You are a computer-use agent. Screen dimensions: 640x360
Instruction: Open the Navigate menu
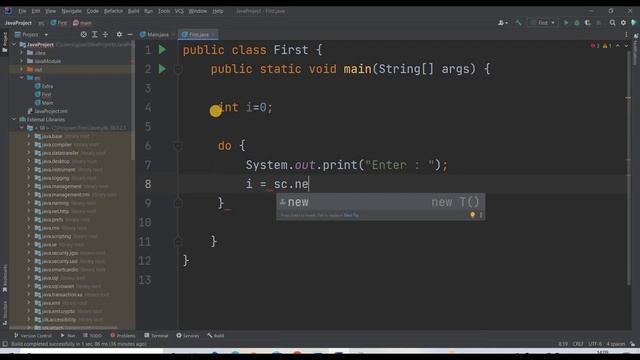pos(71,11)
